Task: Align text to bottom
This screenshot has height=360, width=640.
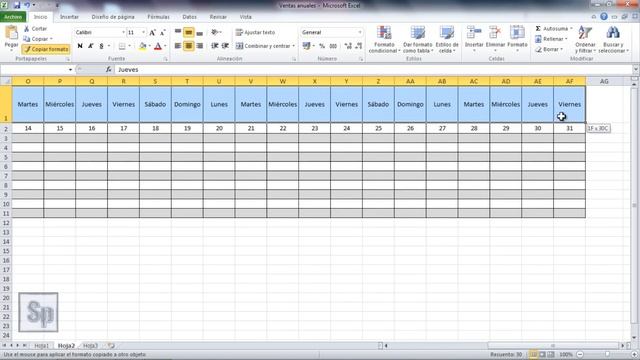Action: click(x=199, y=32)
